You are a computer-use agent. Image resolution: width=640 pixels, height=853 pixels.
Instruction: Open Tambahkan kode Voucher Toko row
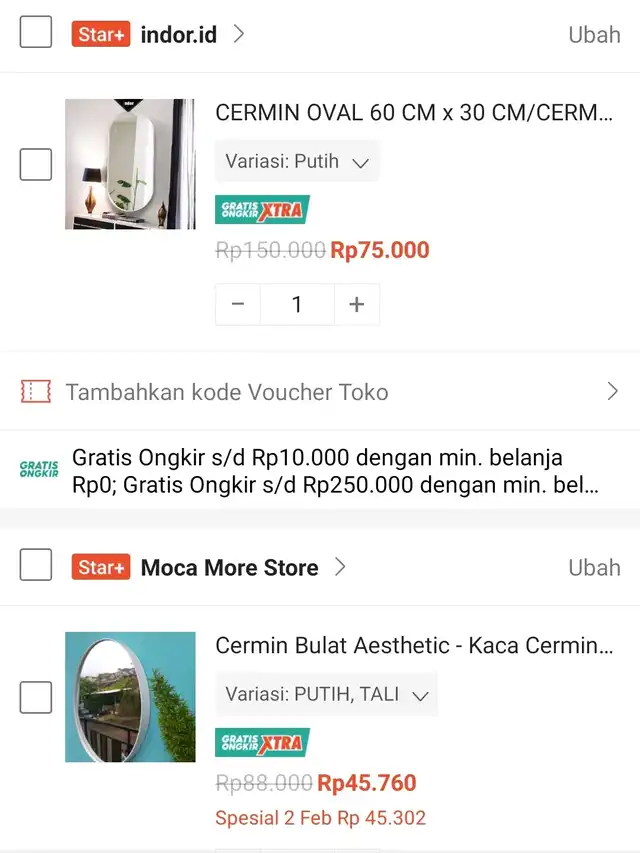coord(320,392)
